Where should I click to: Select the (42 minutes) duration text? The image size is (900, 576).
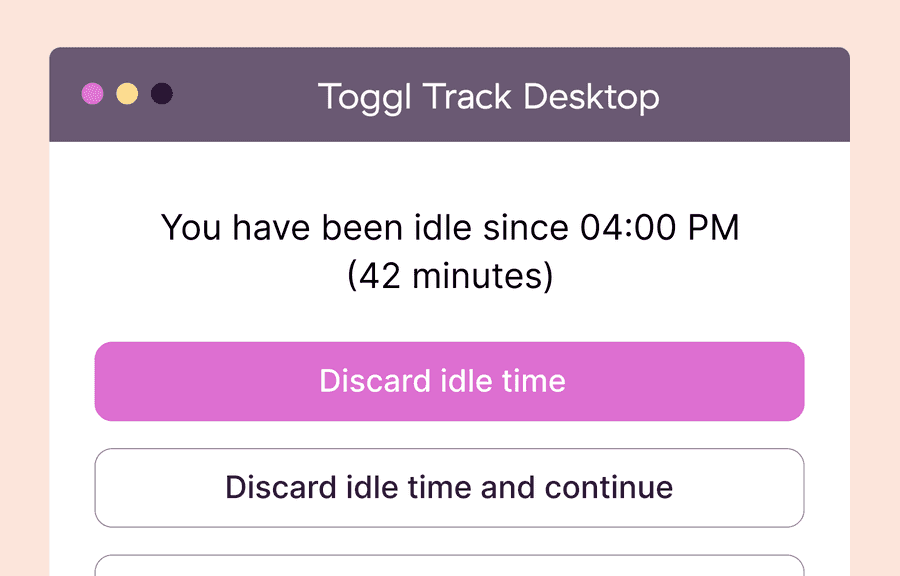[x=450, y=275]
